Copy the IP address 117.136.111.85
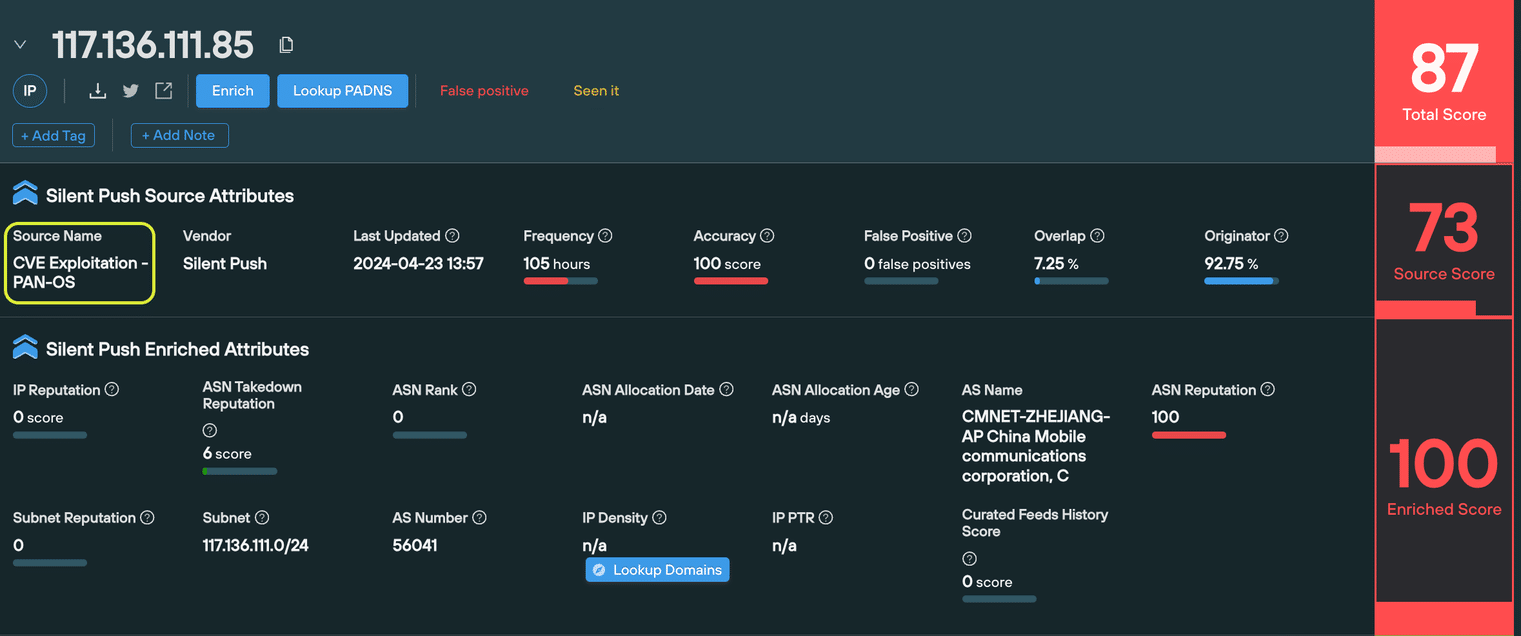 (287, 45)
